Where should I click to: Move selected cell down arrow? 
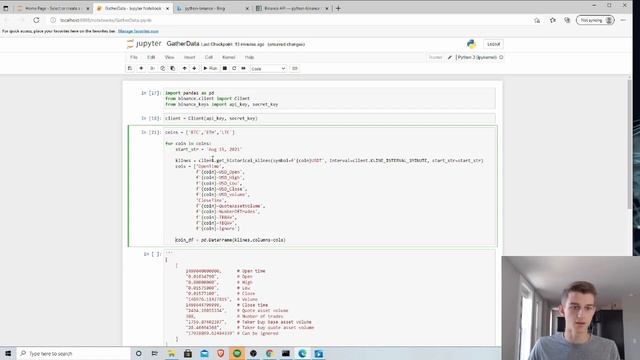pos(194,69)
